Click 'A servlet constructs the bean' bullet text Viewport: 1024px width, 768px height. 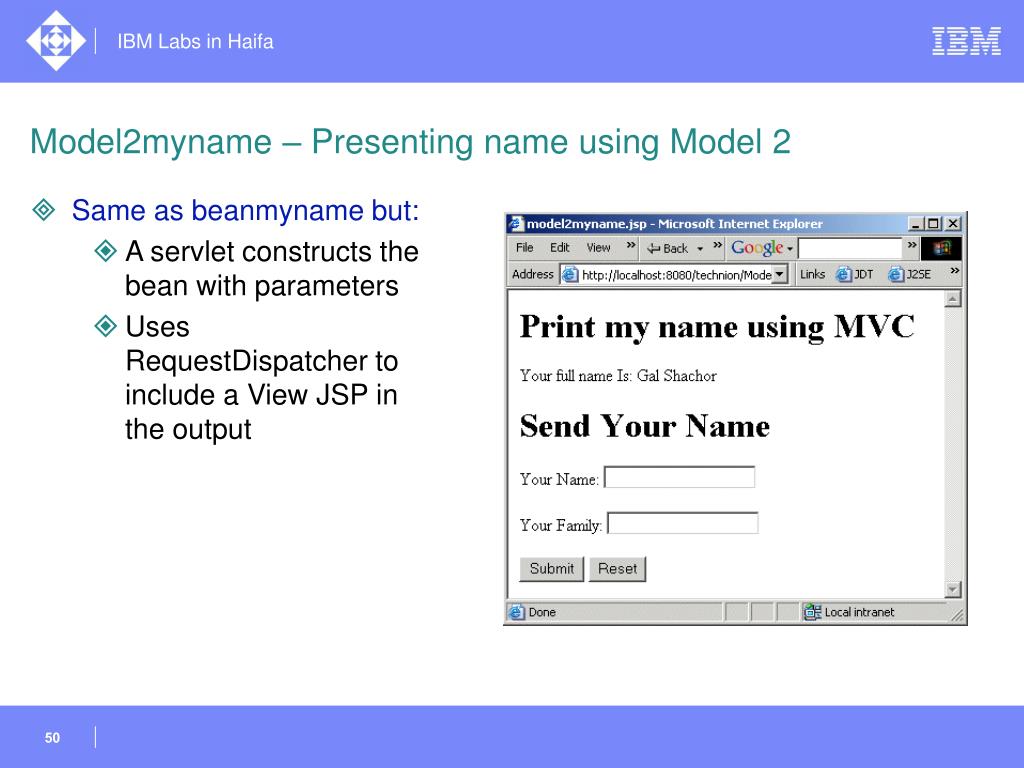272,268
